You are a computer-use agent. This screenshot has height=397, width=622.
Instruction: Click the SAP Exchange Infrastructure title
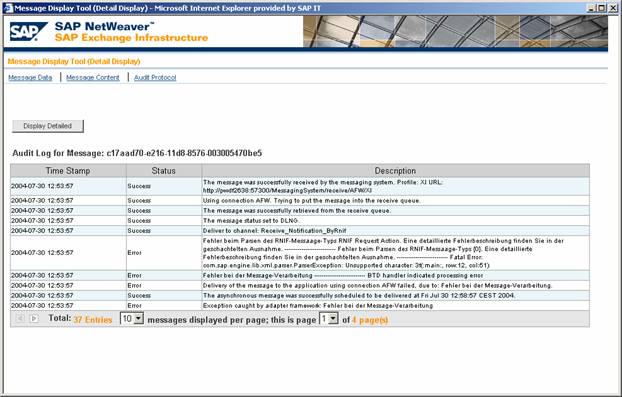tap(131, 38)
